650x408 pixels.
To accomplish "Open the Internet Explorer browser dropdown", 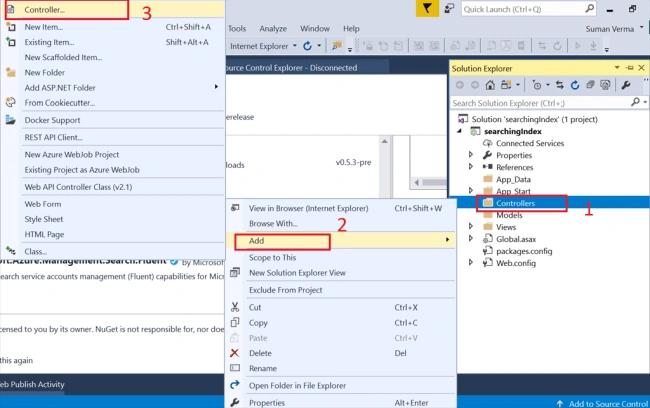I will click(x=295, y=46).
